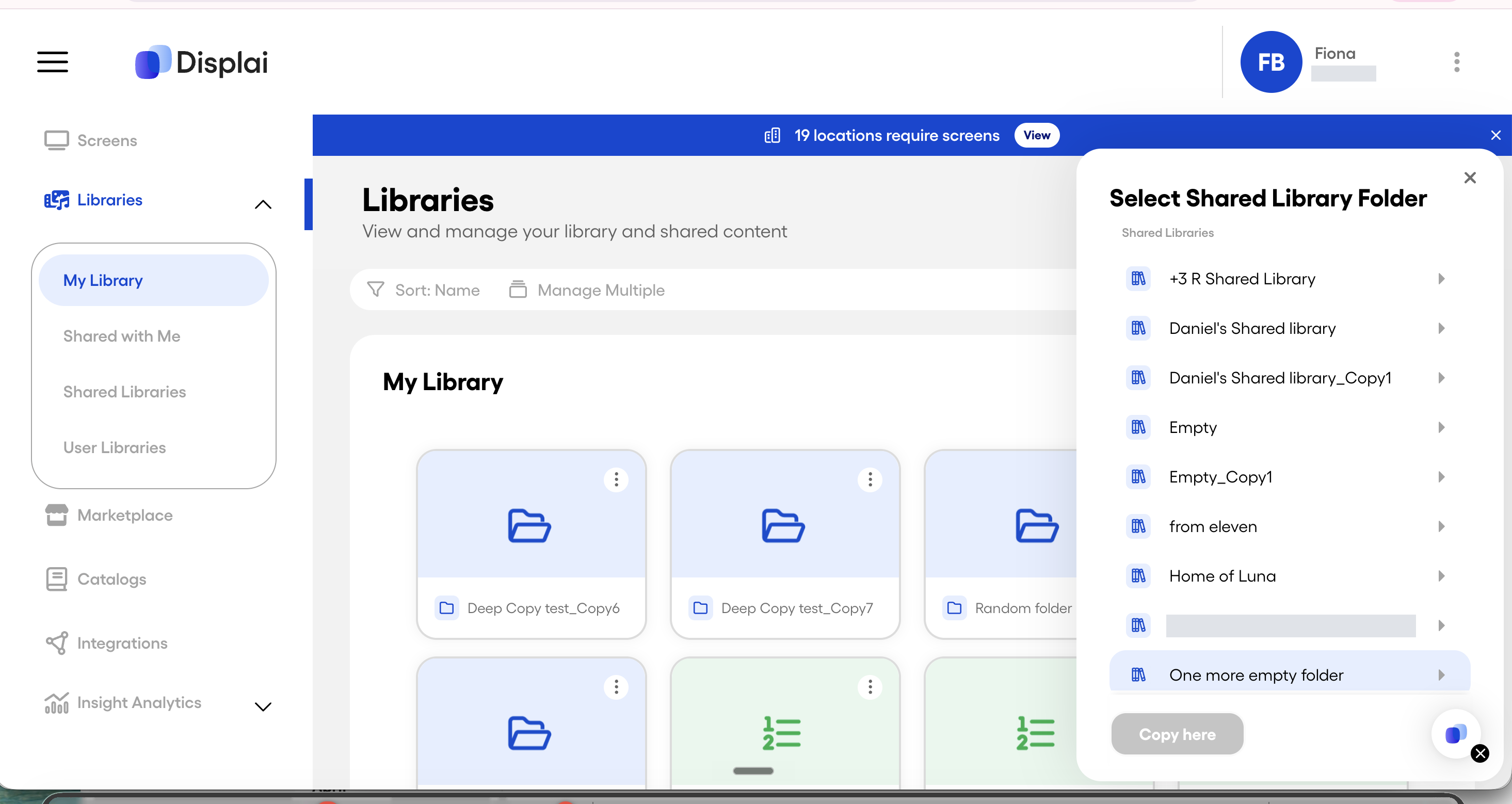Expand the redacted-name library arrow
The image size is (1512, 804).
(1442, 625)
